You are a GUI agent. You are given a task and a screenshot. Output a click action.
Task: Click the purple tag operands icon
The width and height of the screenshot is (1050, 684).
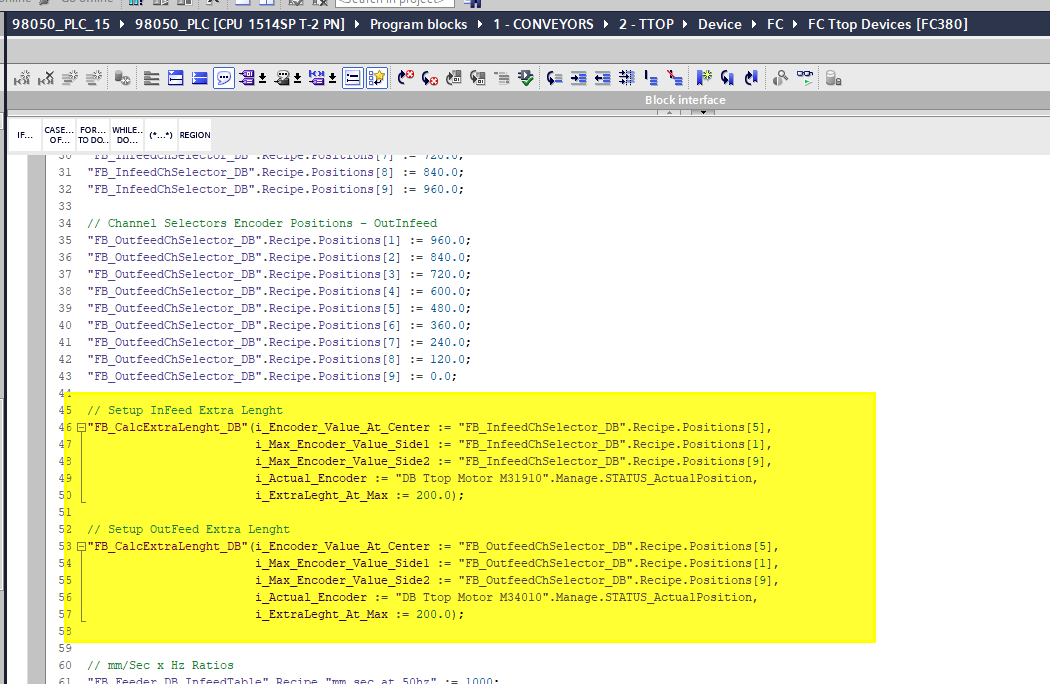tap(247, 78)
